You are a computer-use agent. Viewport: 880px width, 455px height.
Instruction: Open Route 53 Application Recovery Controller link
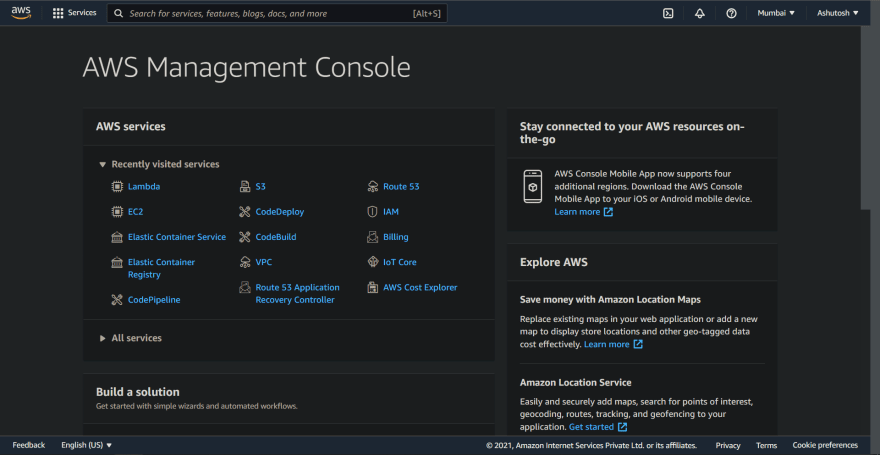[297, 294]
